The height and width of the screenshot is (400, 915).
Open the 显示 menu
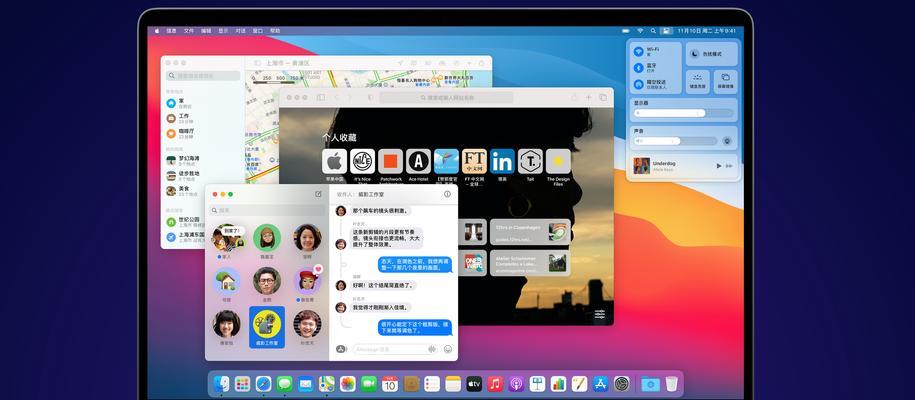point(223,30)
